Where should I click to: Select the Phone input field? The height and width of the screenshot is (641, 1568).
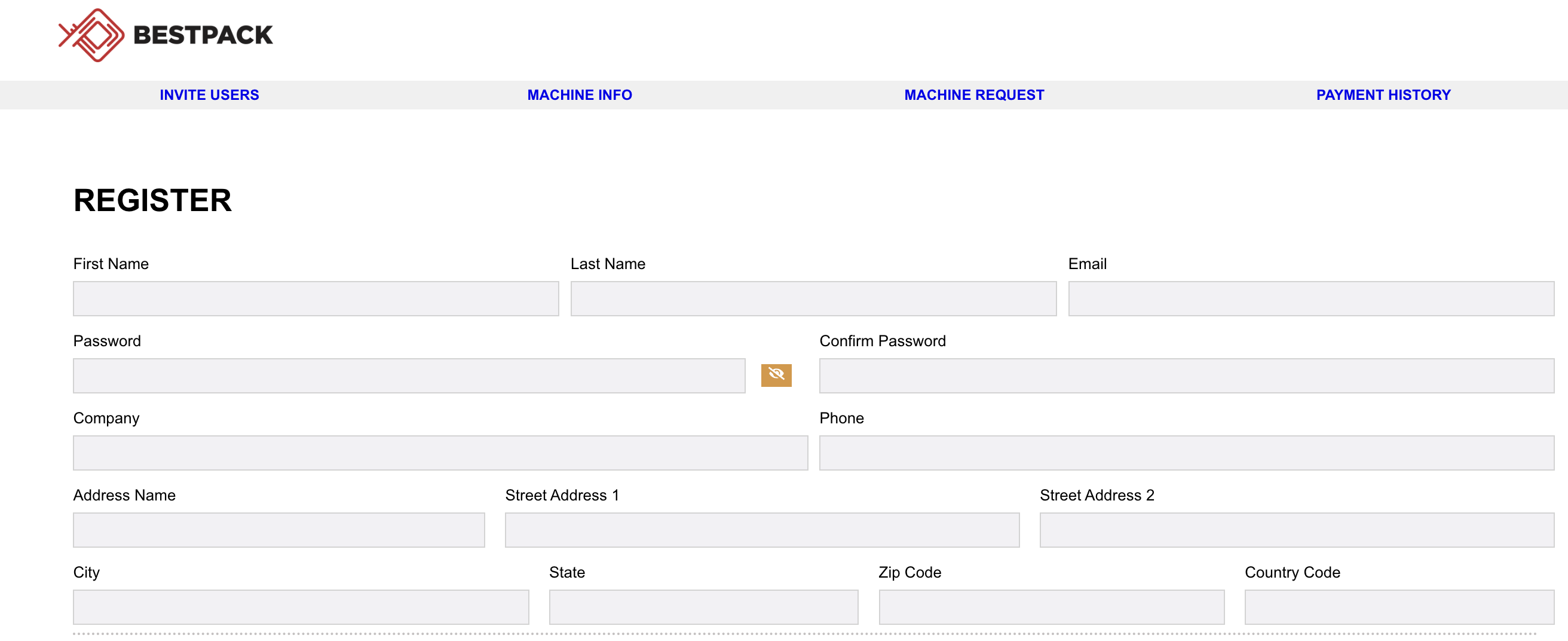[1186, 453]
